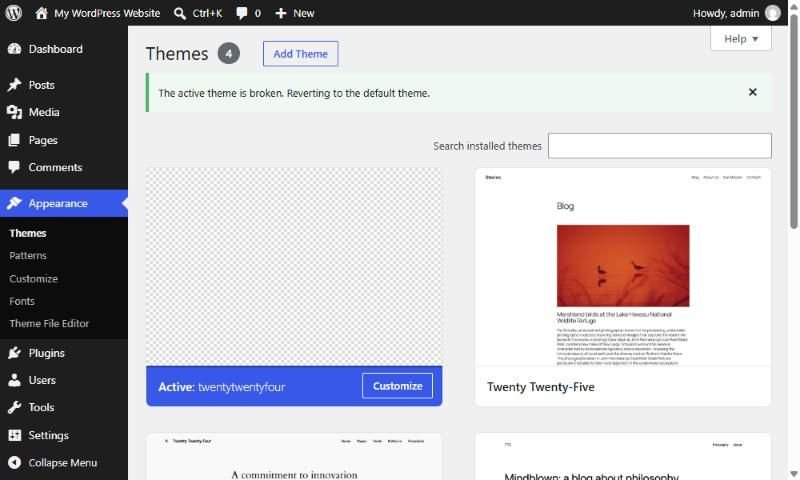Expand the Help dropdown tab

[741, 39]
